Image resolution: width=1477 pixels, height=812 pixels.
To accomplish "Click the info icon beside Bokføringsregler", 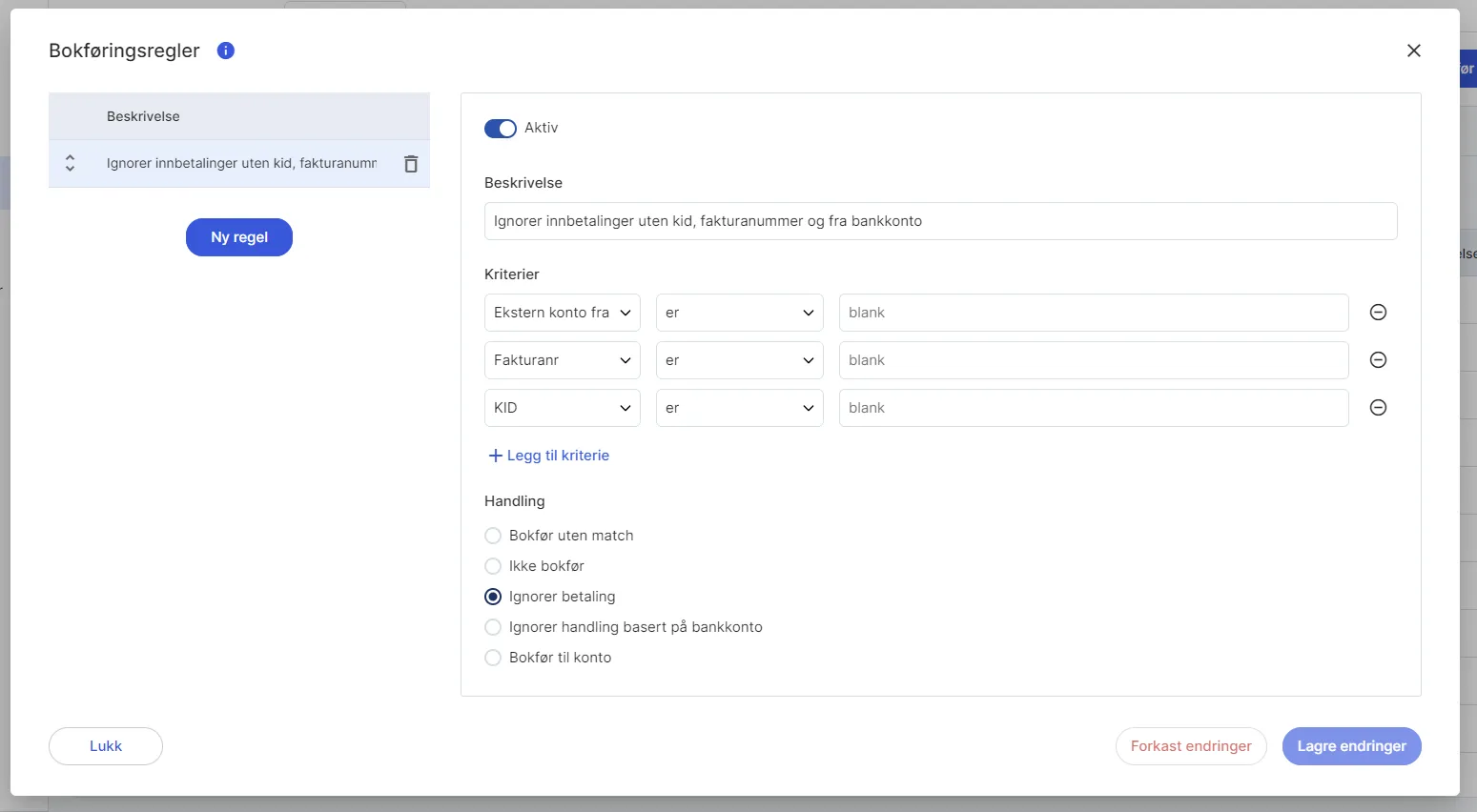I will click(226, 51).
